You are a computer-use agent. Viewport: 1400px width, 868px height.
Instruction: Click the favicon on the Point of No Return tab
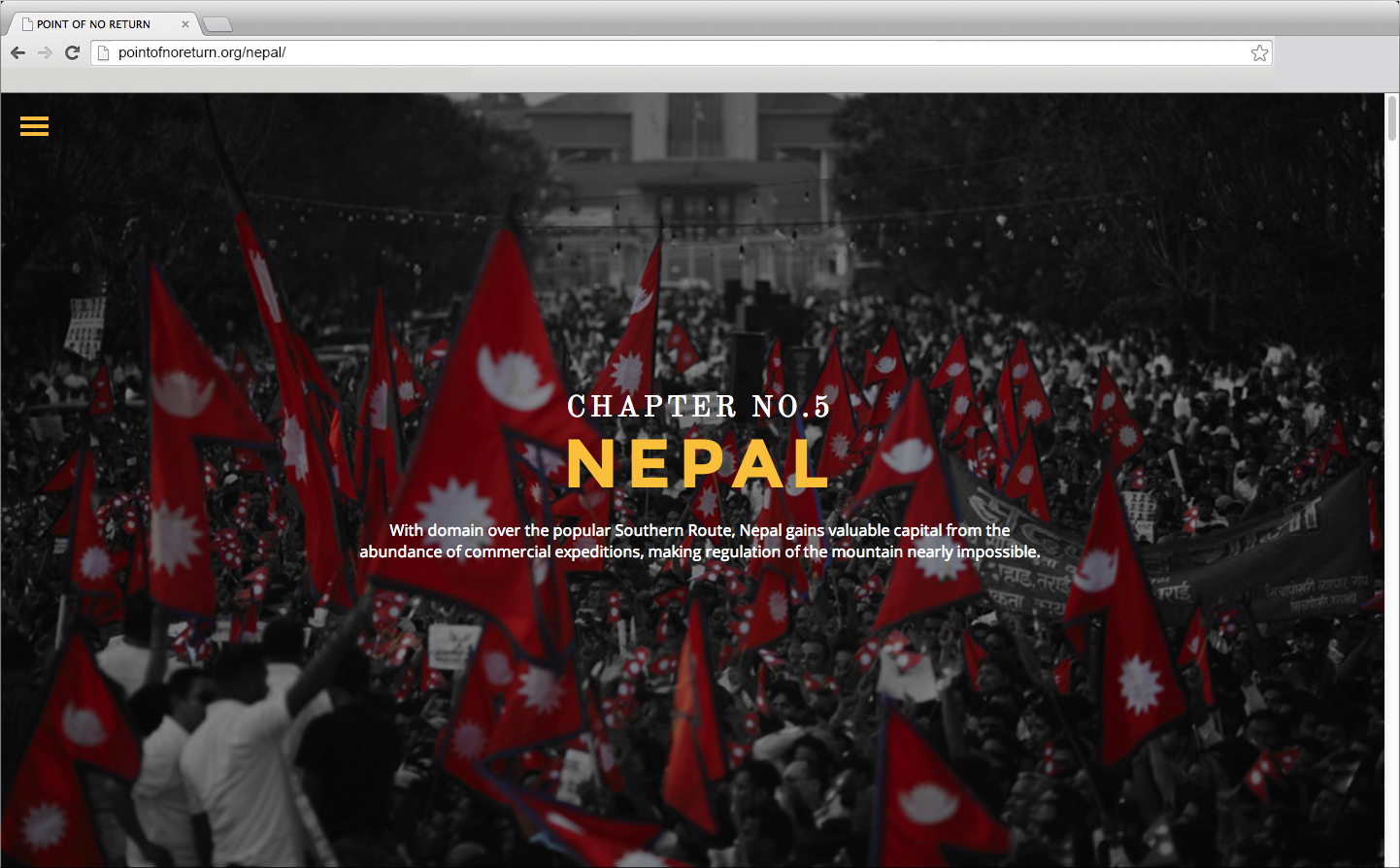(x=28, y=24)
